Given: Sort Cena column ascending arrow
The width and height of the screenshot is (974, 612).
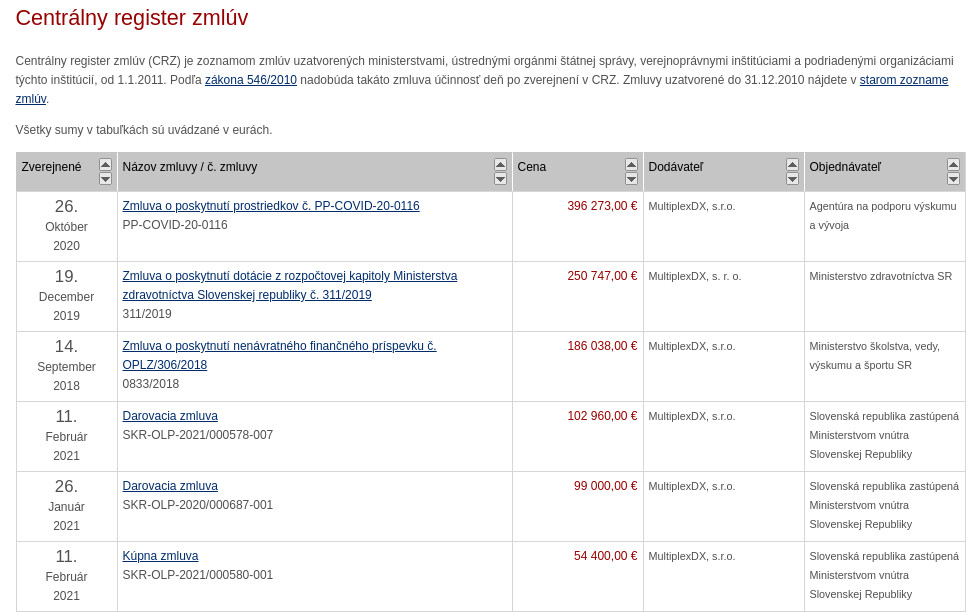Looking at the screenshot, I should 631,164.
